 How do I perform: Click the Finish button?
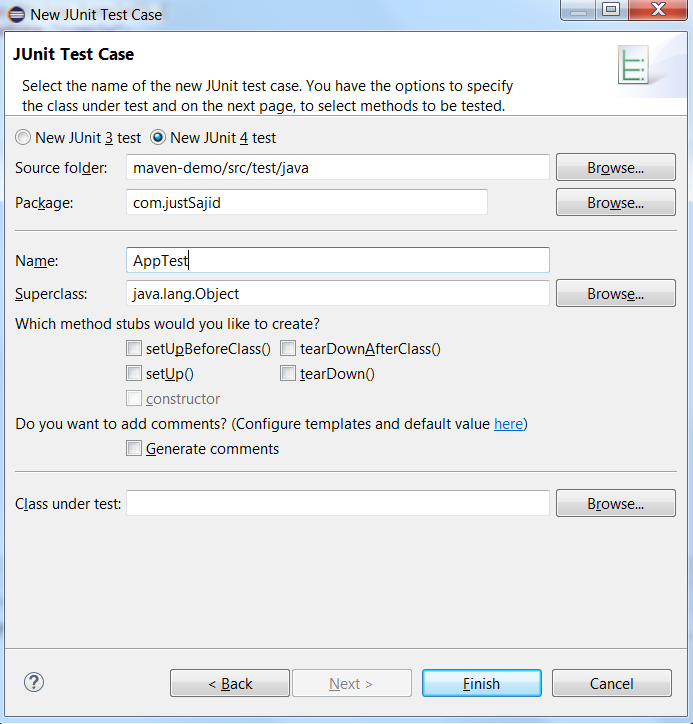click(482, 683)
